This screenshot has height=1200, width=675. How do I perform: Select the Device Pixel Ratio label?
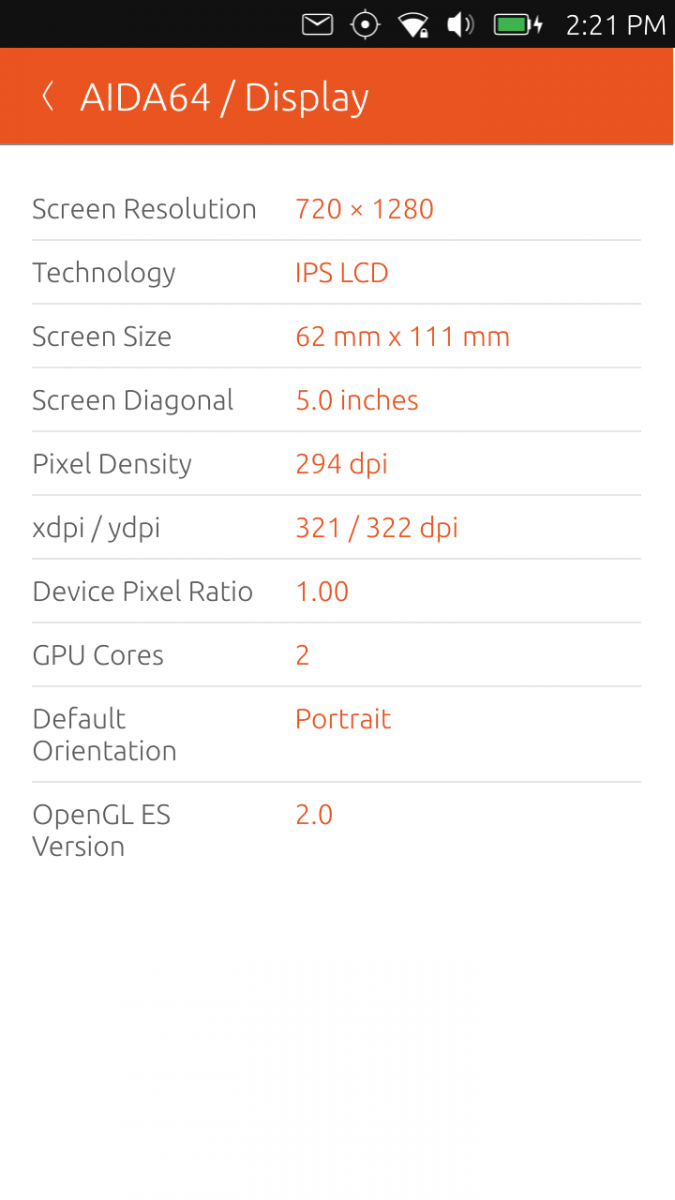(x=142, y=592)
